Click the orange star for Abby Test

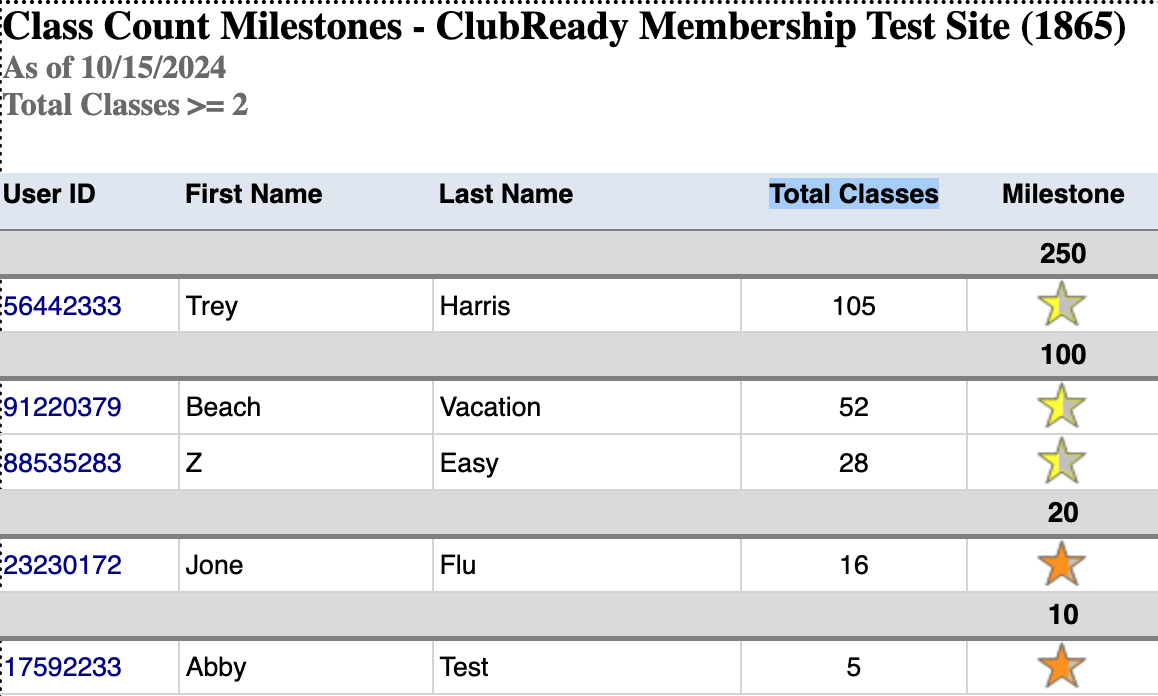(1062, 666)
